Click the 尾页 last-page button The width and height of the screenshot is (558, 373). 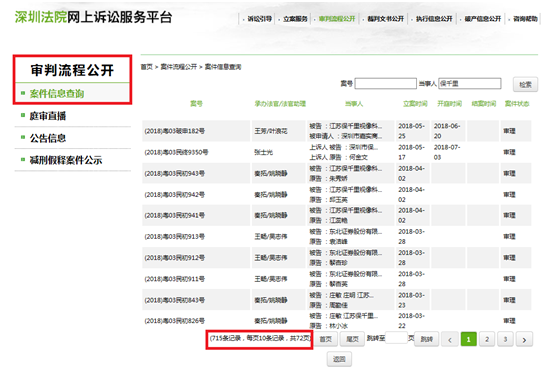[x=352, y=339]
